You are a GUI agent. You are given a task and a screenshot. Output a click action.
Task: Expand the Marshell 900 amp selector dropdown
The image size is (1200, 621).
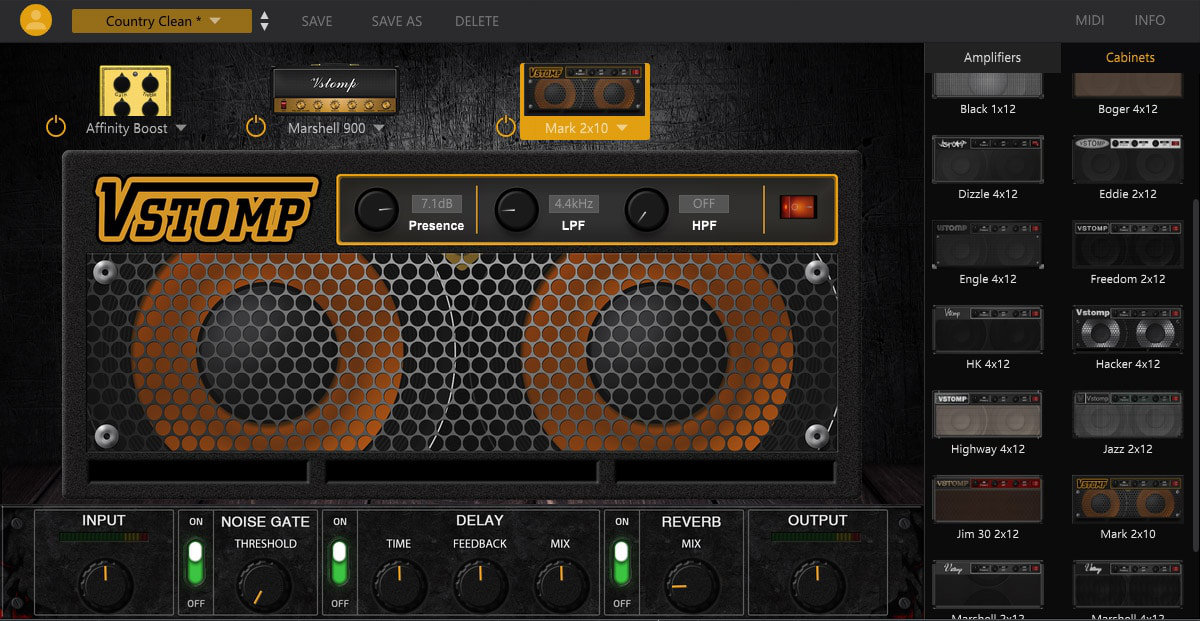[x=381, y=129]
